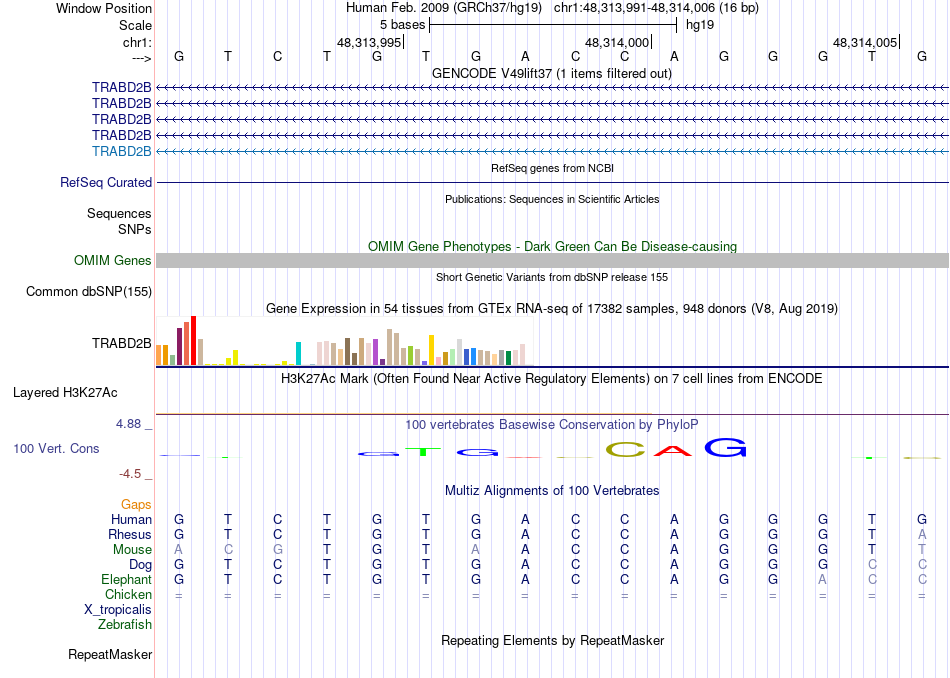Click the OMIM Genes track label
This screenshot has height=678, width=950.
[113, 261]
